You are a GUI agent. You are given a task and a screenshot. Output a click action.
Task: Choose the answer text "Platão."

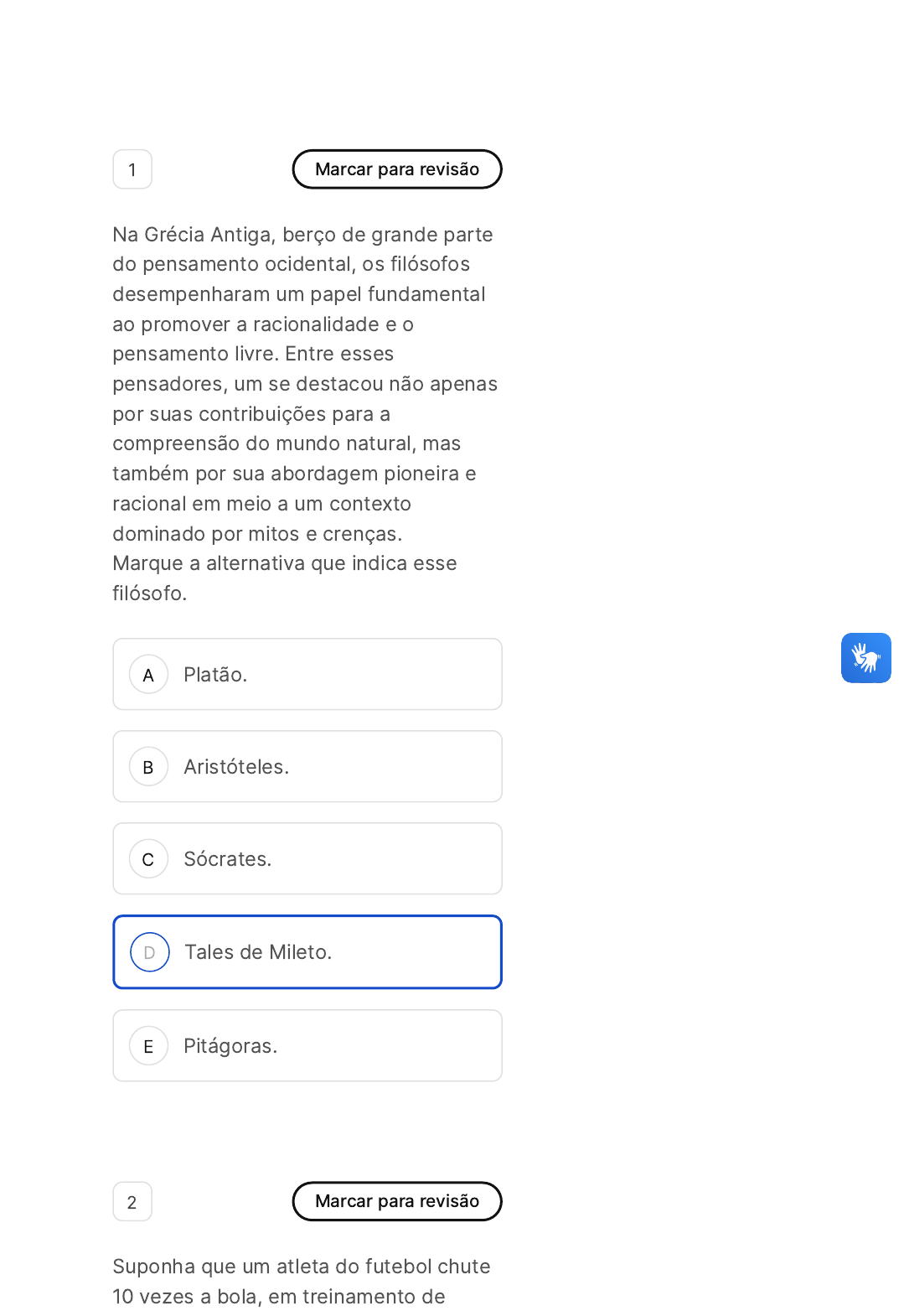click(215, 675)
